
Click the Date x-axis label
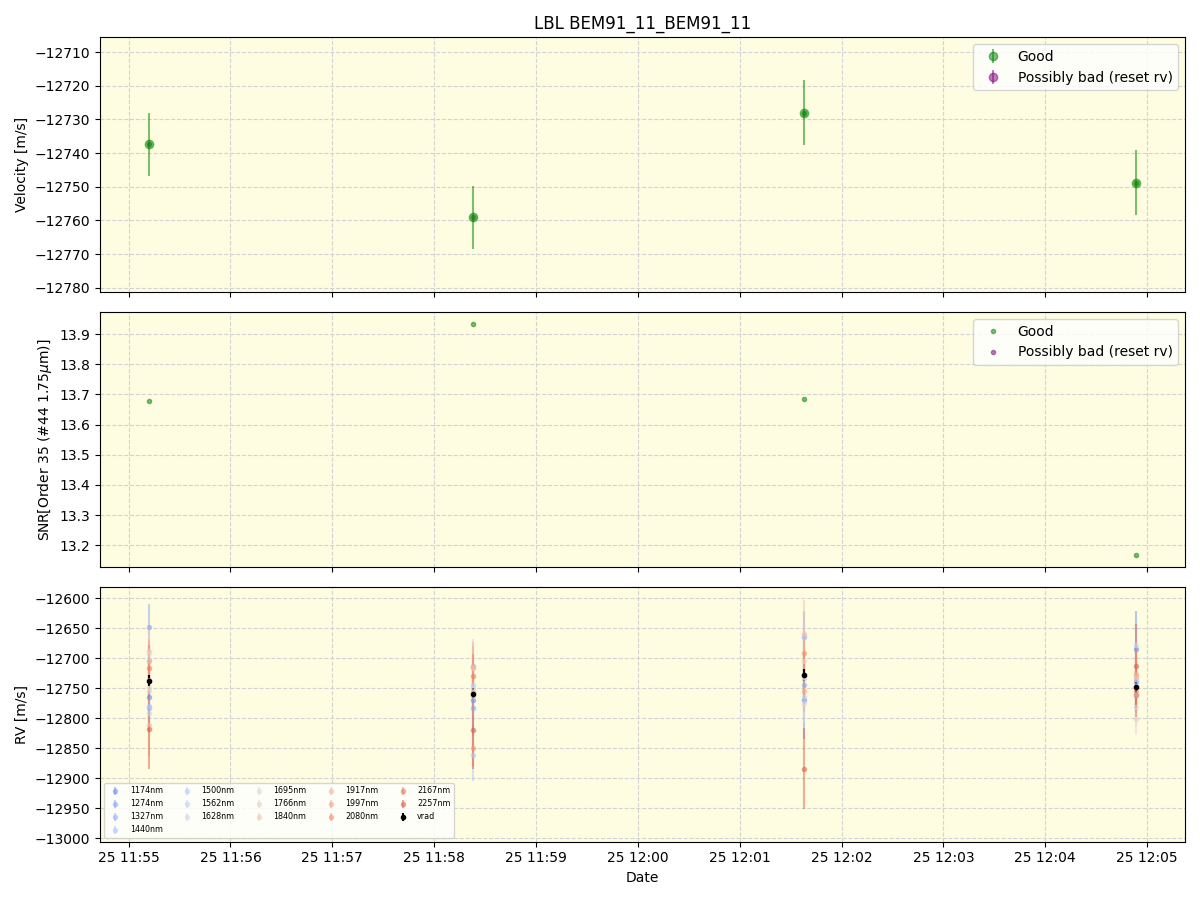tap(642, 877)
